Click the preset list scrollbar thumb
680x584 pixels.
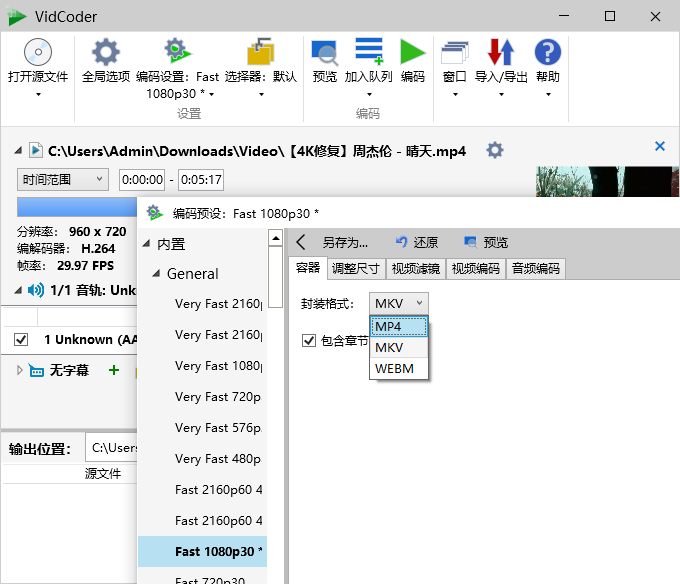(276, 277)
